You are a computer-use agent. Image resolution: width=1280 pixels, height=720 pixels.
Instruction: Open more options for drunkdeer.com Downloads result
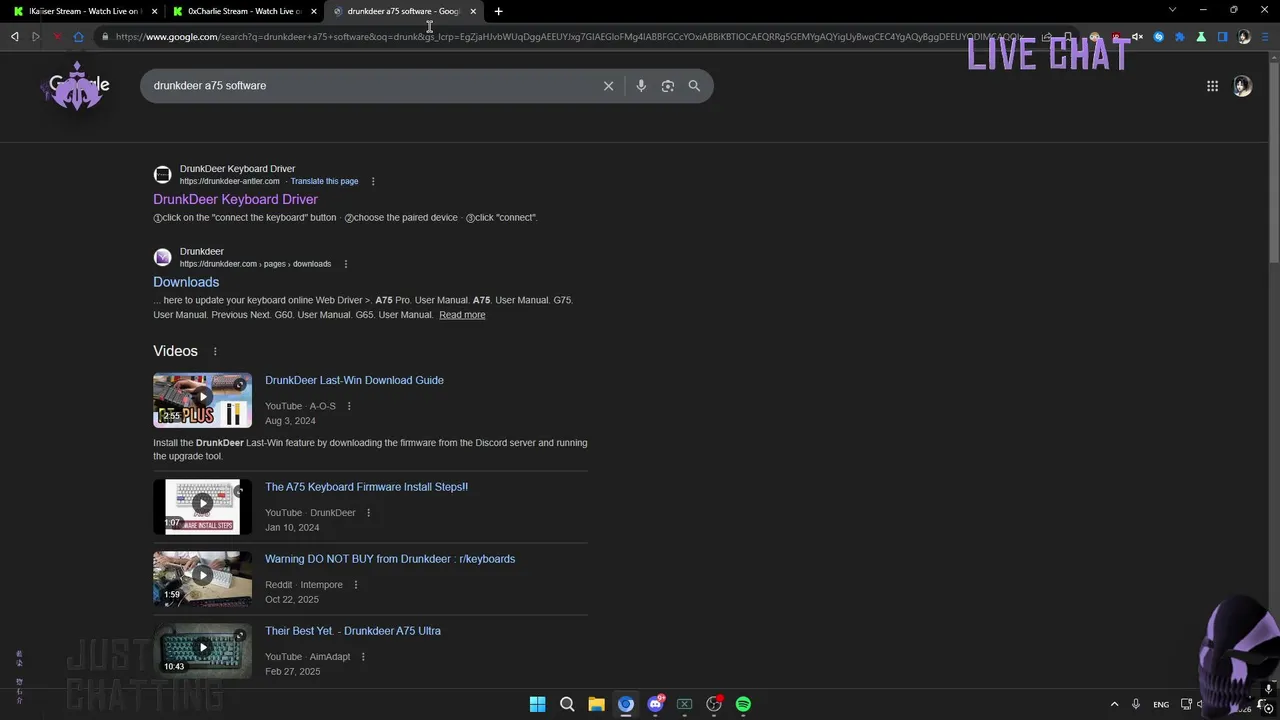point(346,264)
